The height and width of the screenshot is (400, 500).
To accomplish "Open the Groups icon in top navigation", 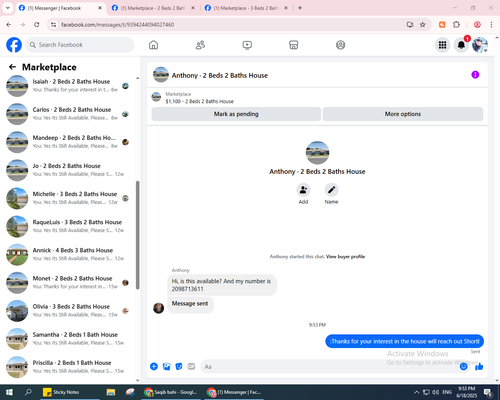I will [340, 45].
